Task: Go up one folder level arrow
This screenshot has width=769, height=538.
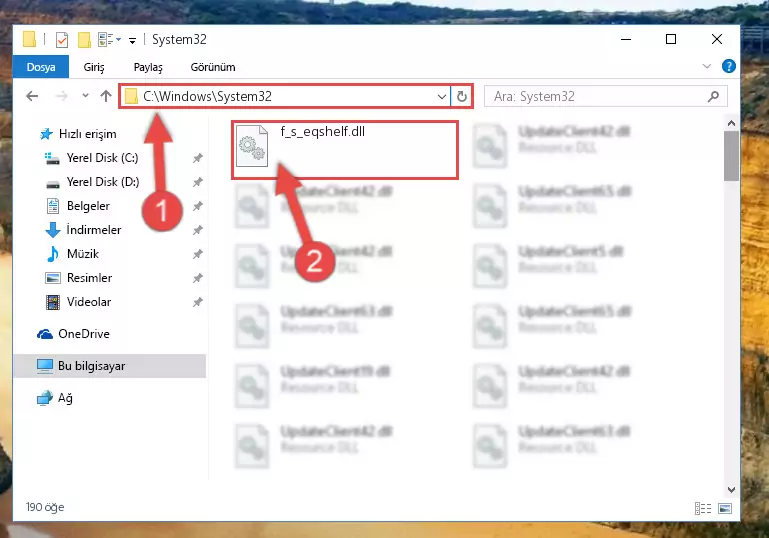Action: pyautogui.click(x=106, y=96)
